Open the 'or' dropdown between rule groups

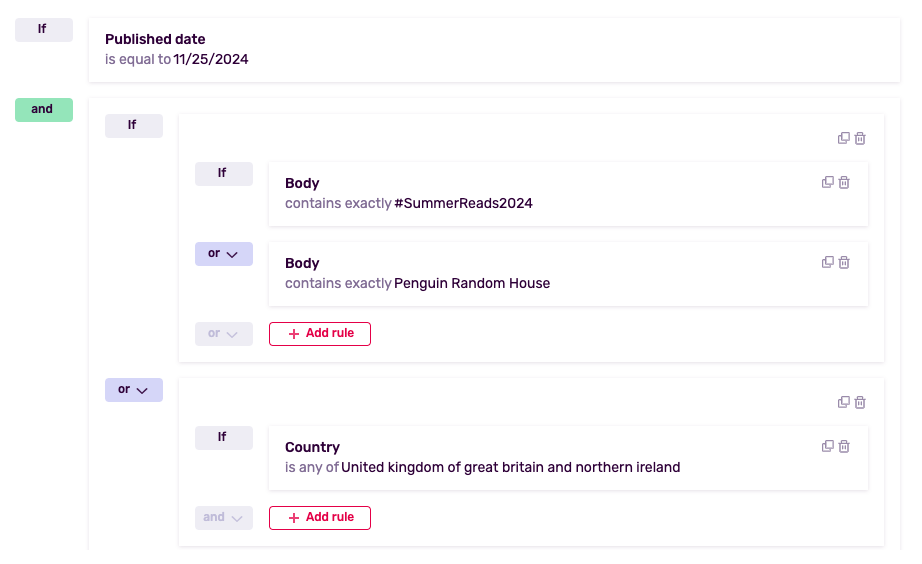tap(133, 390)
